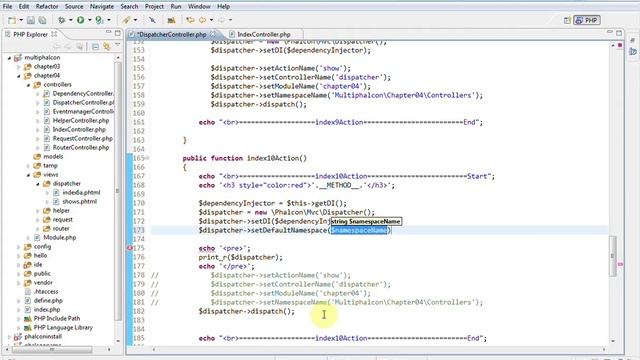640x360 pixels.
Task: Click the Forward navigation arrow icon
Action: click(222, 20)
